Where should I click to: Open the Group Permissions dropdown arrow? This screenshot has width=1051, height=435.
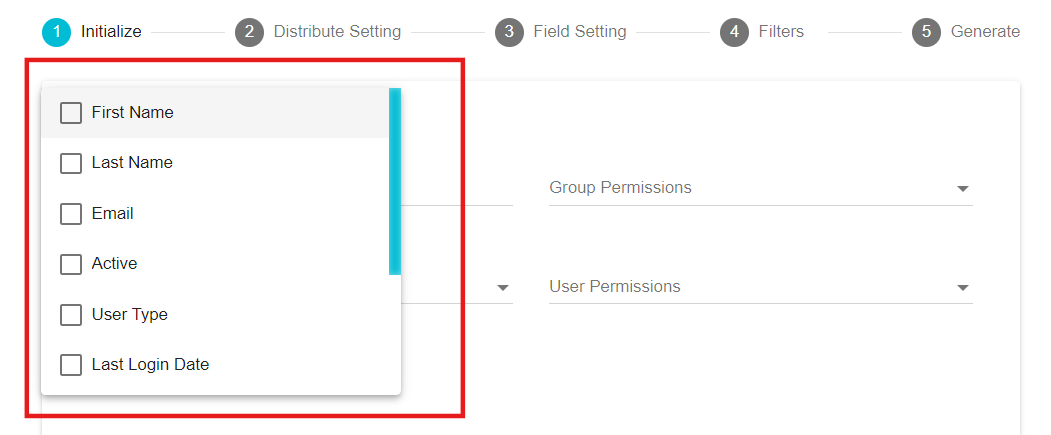point(963,189)
